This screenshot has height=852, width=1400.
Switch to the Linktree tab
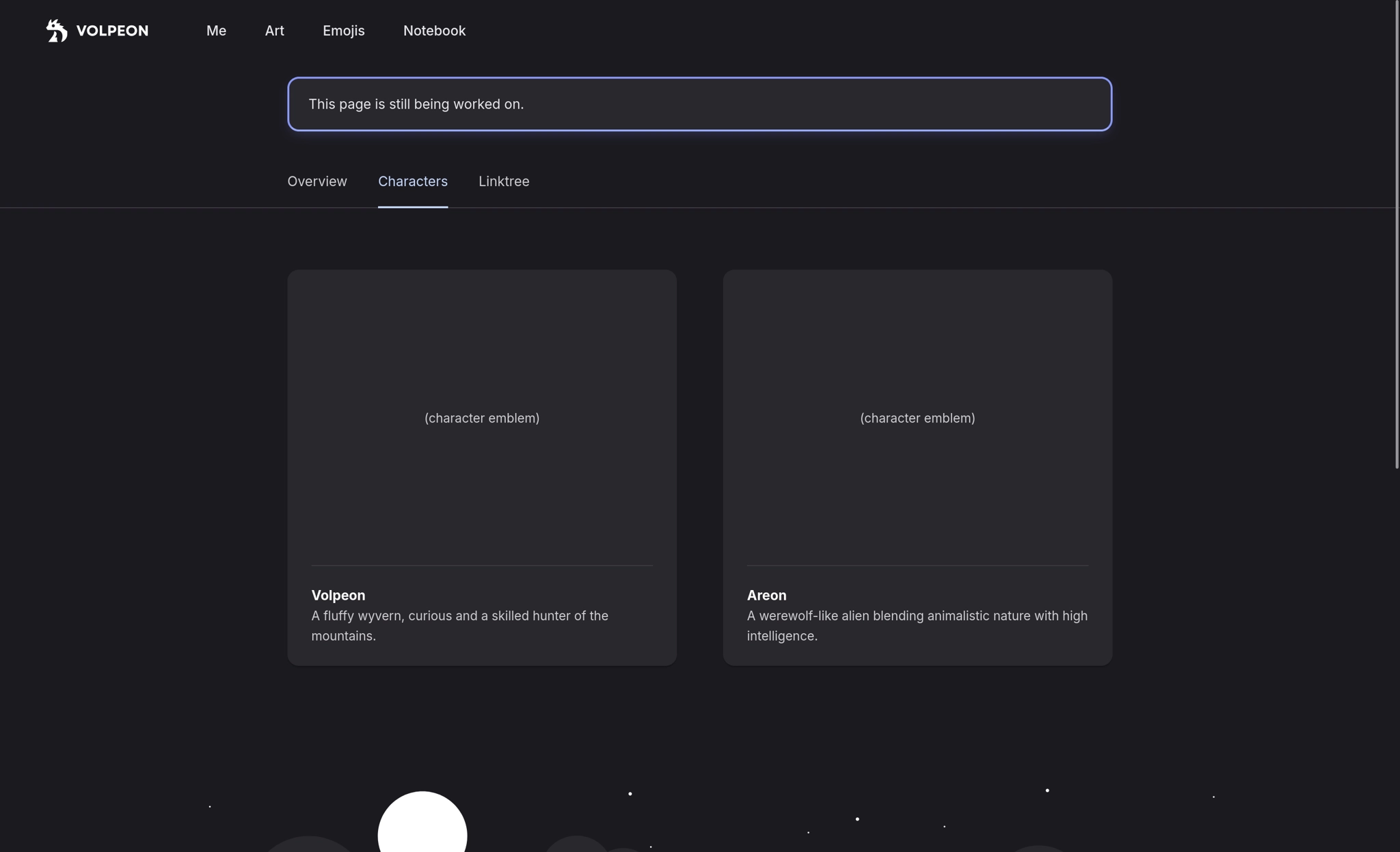(x=504, y=181)
